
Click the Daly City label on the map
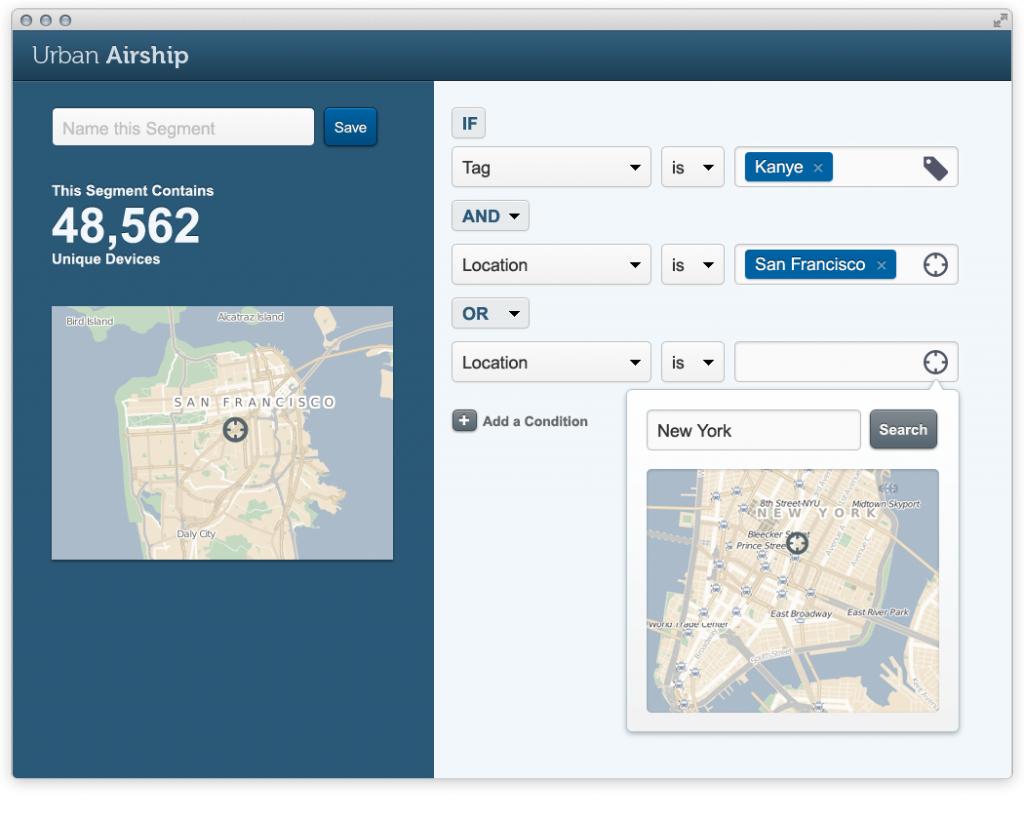197,534
